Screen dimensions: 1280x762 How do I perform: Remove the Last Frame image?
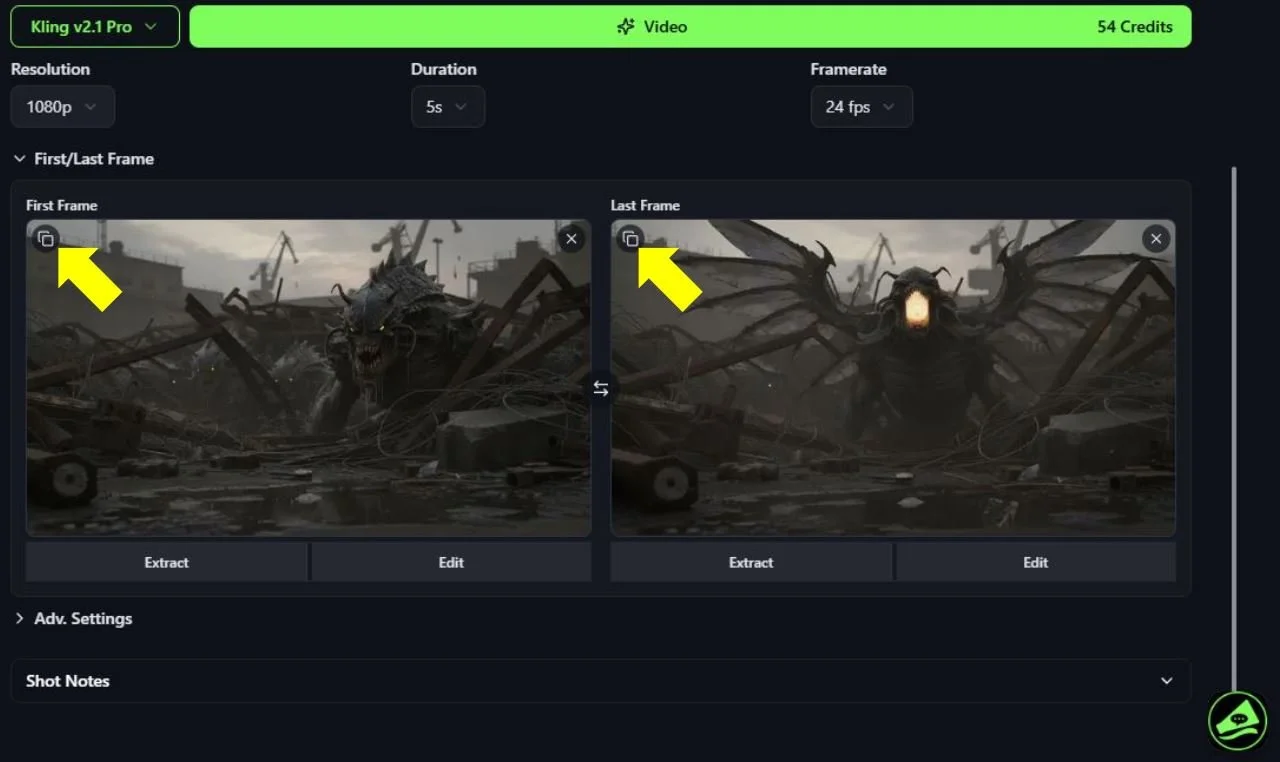click(1156, 239)
